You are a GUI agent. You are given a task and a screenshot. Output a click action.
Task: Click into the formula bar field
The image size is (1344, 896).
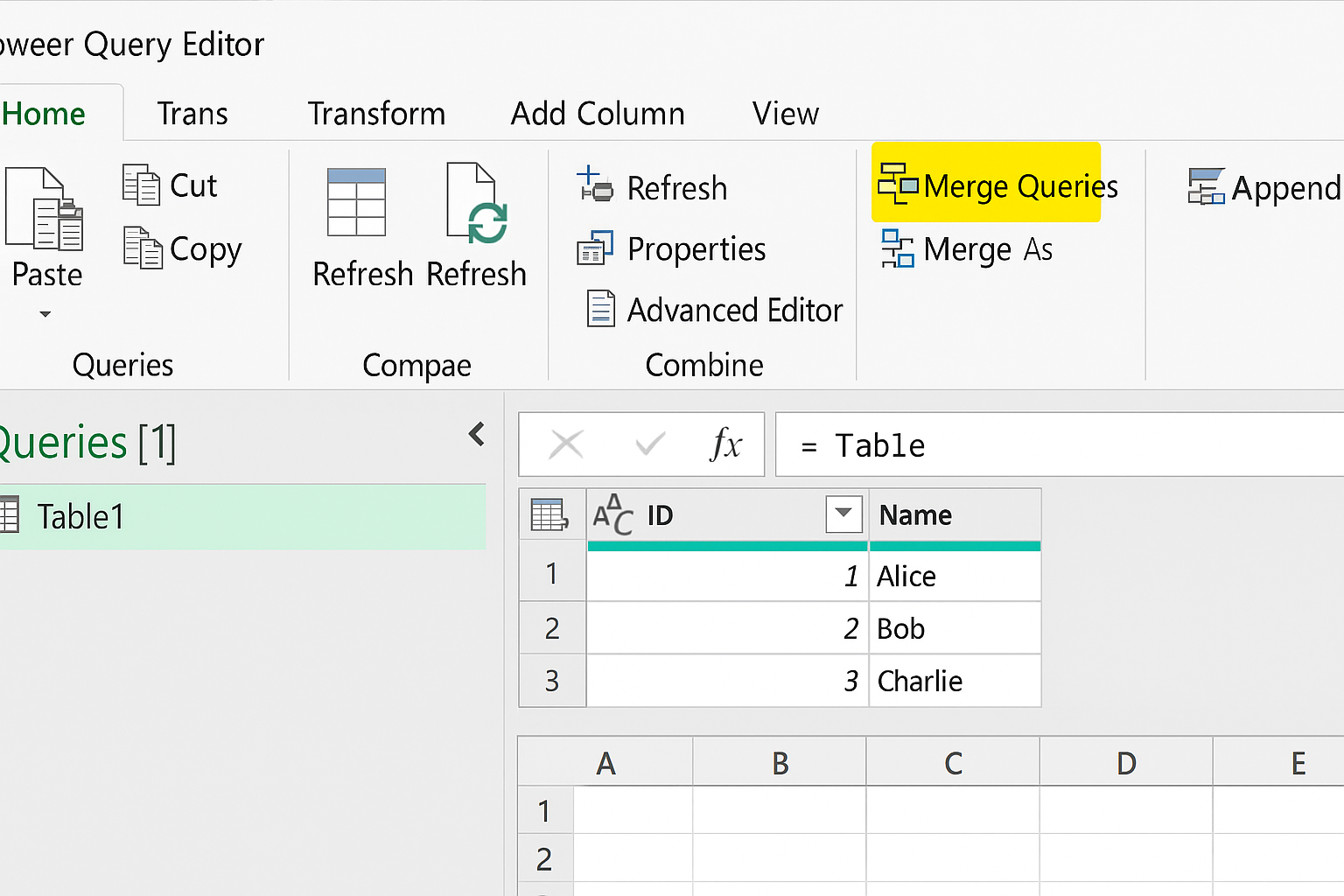click(1060, 444)
